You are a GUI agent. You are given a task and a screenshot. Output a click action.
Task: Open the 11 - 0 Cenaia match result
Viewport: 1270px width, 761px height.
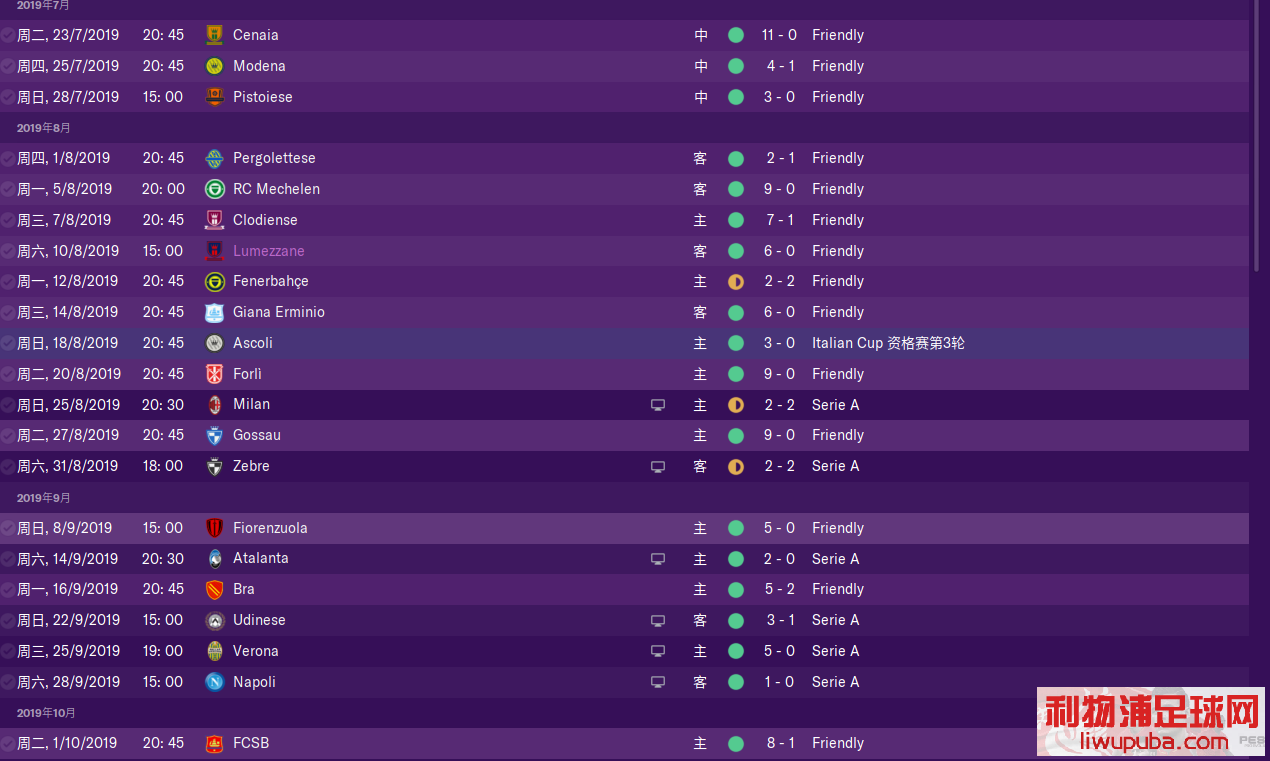point(779,35)
